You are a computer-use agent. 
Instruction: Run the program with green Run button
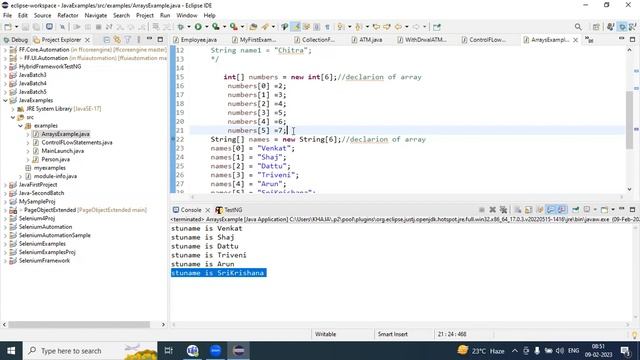[x=198, y=27]
